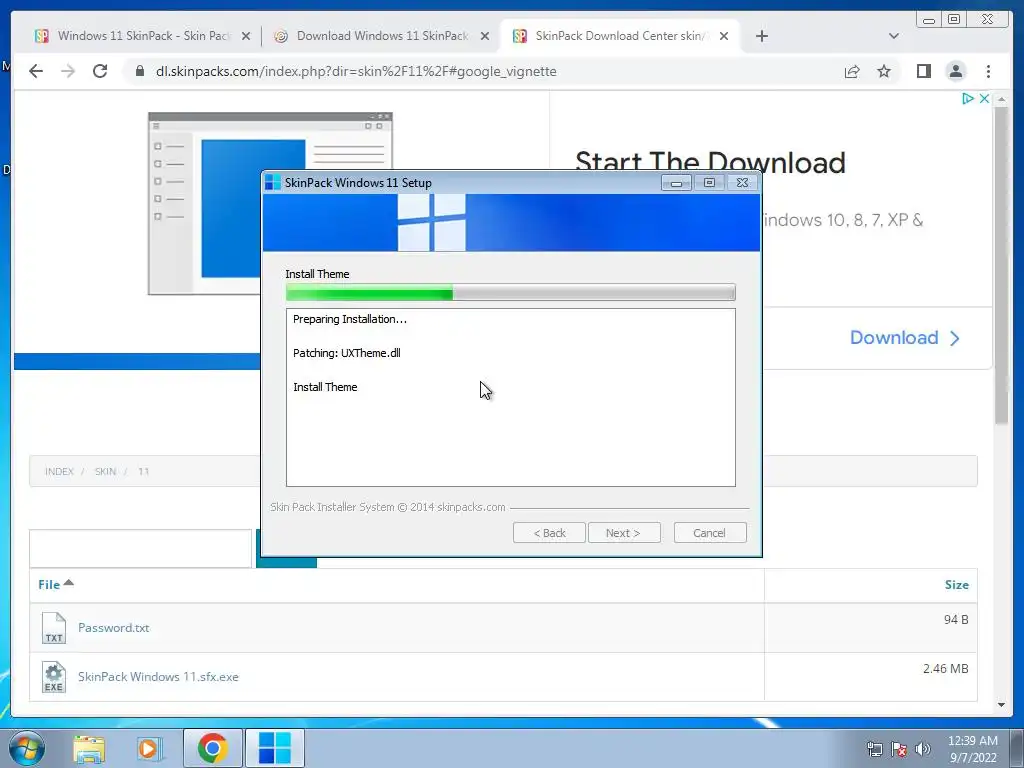Click 11 in the breadcrumb

pyautogui.click(x=144, y=472)
